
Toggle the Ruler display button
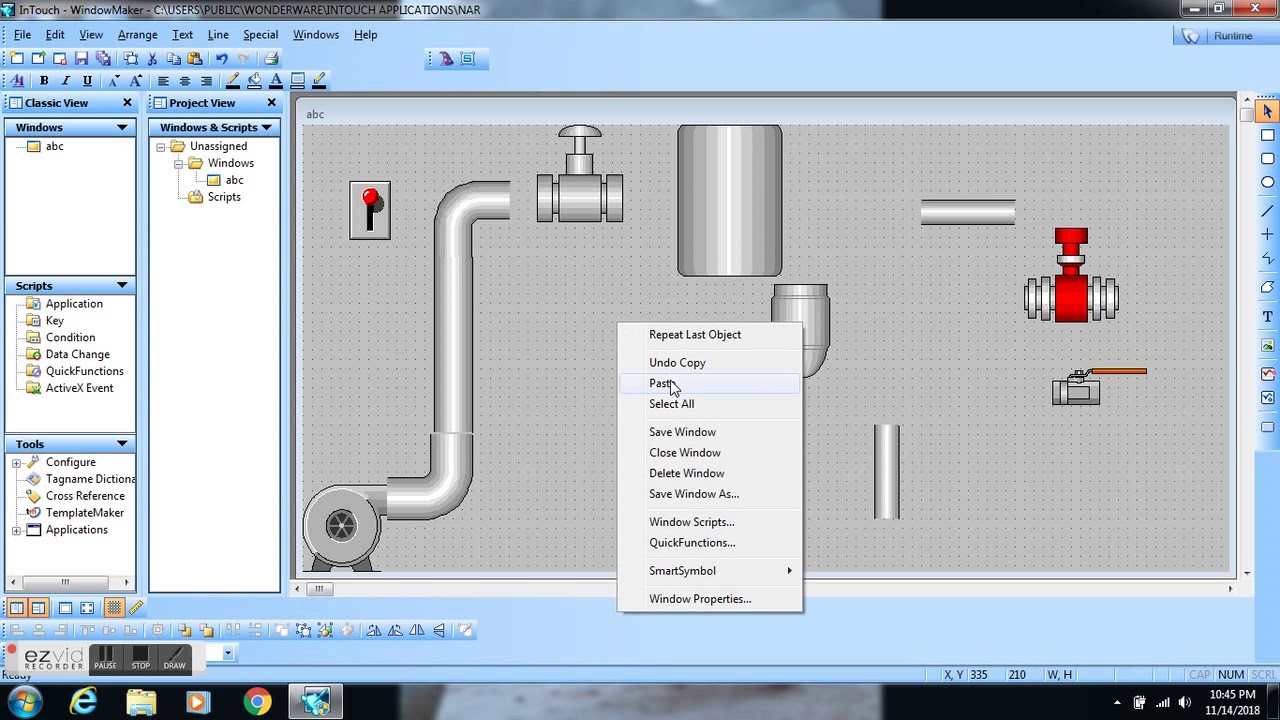coord(136,608)
